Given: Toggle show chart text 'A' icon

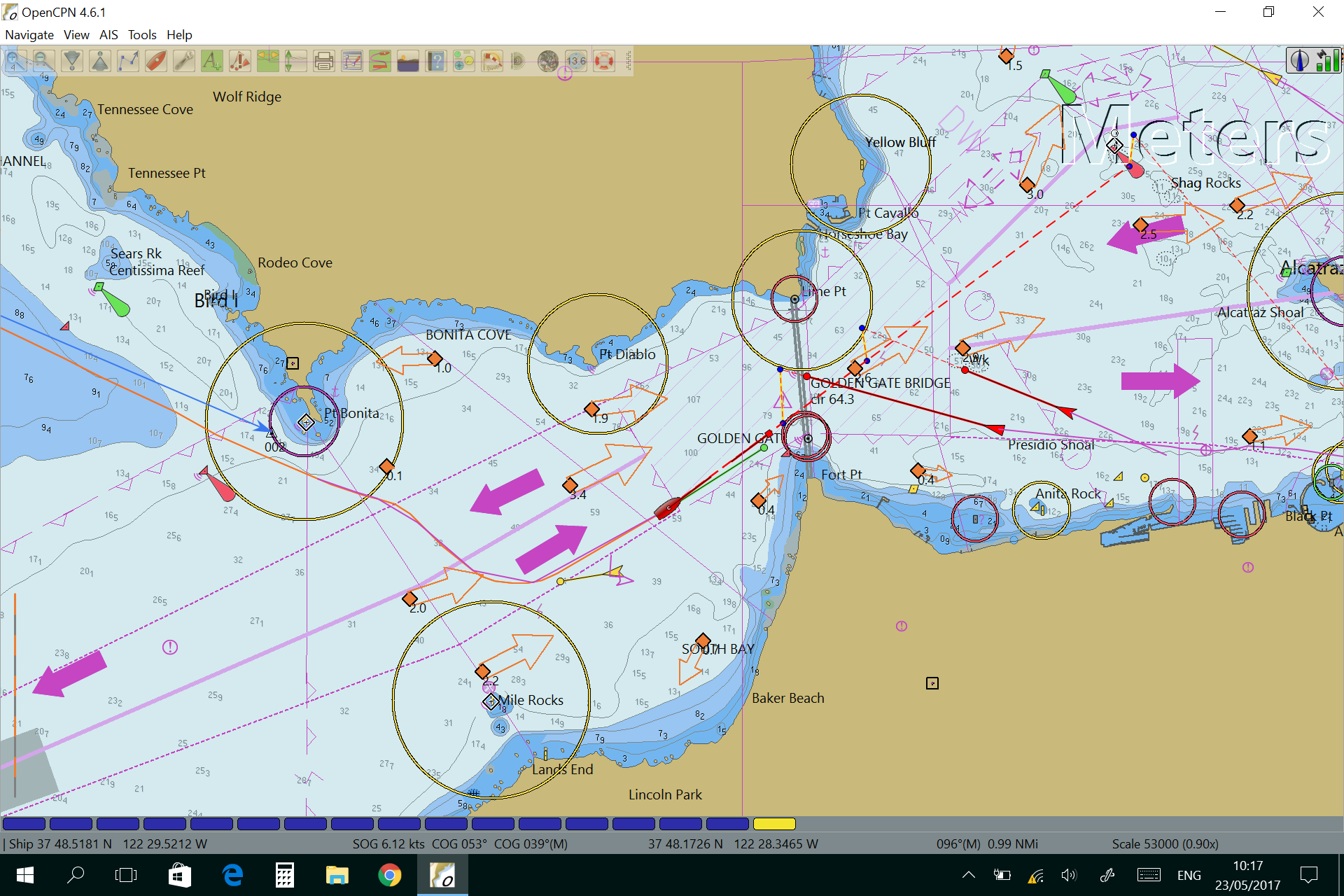Looking at the screenshot, I should tap(211, 62).
